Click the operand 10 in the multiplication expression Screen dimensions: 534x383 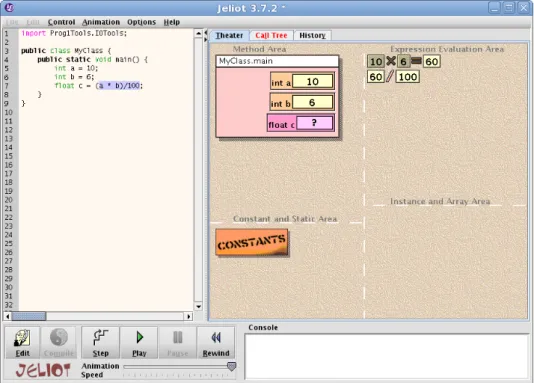(376, 61)
